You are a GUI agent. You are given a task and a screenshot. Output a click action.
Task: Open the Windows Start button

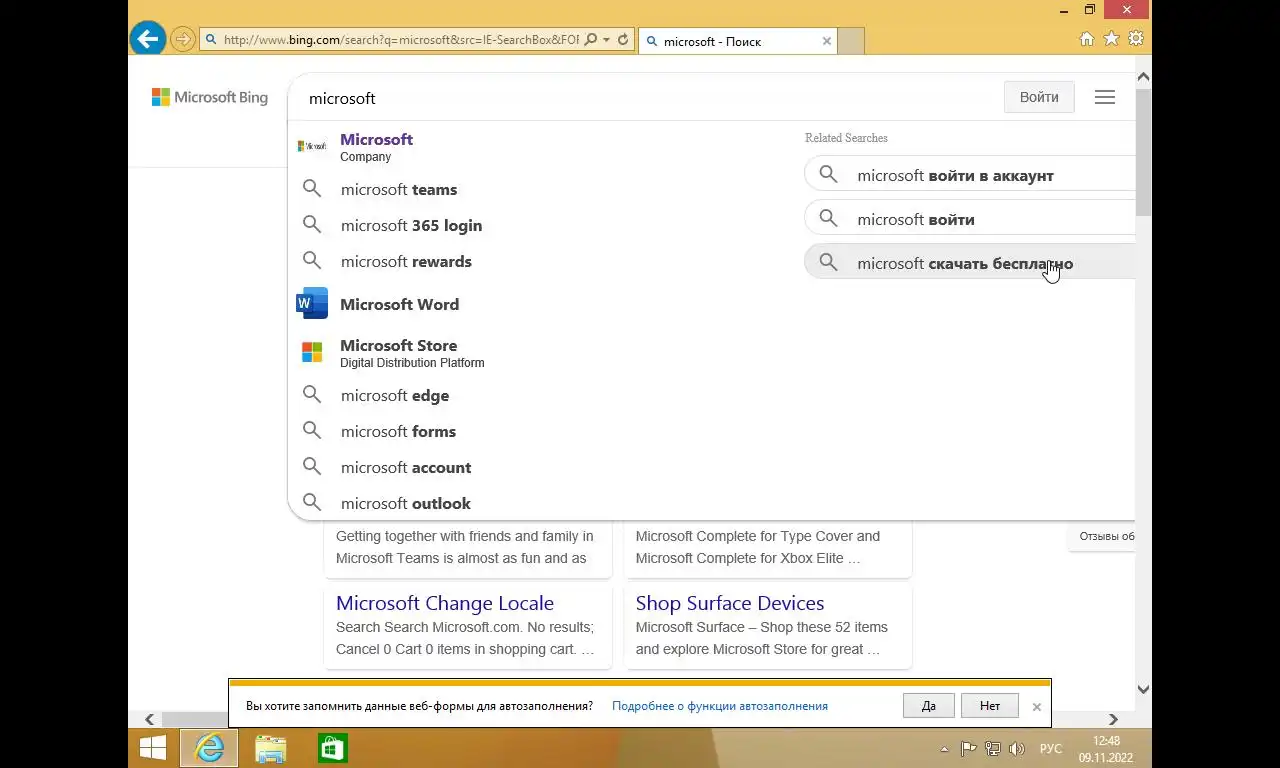(153, 748)
